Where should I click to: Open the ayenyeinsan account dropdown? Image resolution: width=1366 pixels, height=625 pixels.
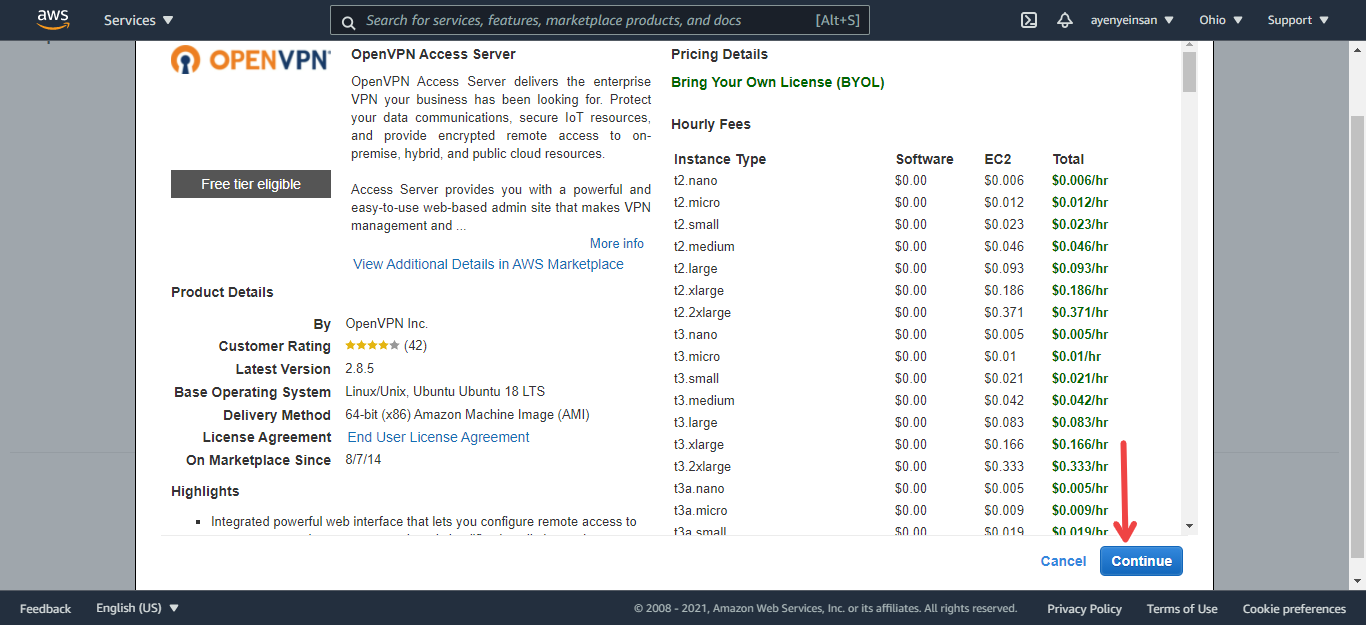[x=1132, y=20]
